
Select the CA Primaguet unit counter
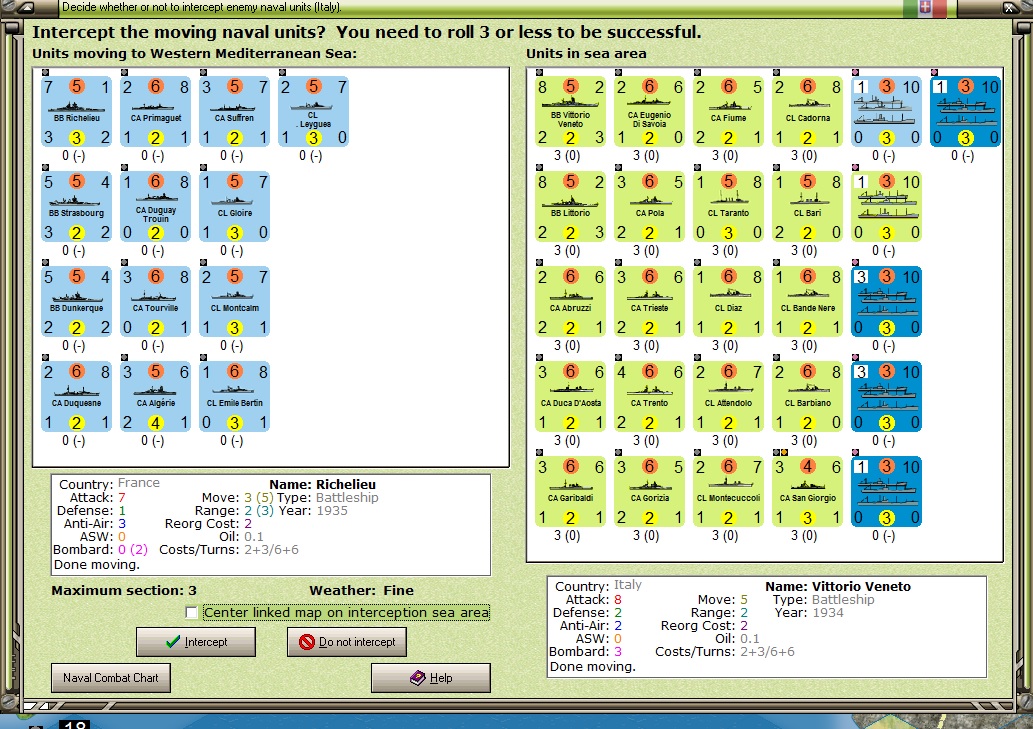(155, 112)
